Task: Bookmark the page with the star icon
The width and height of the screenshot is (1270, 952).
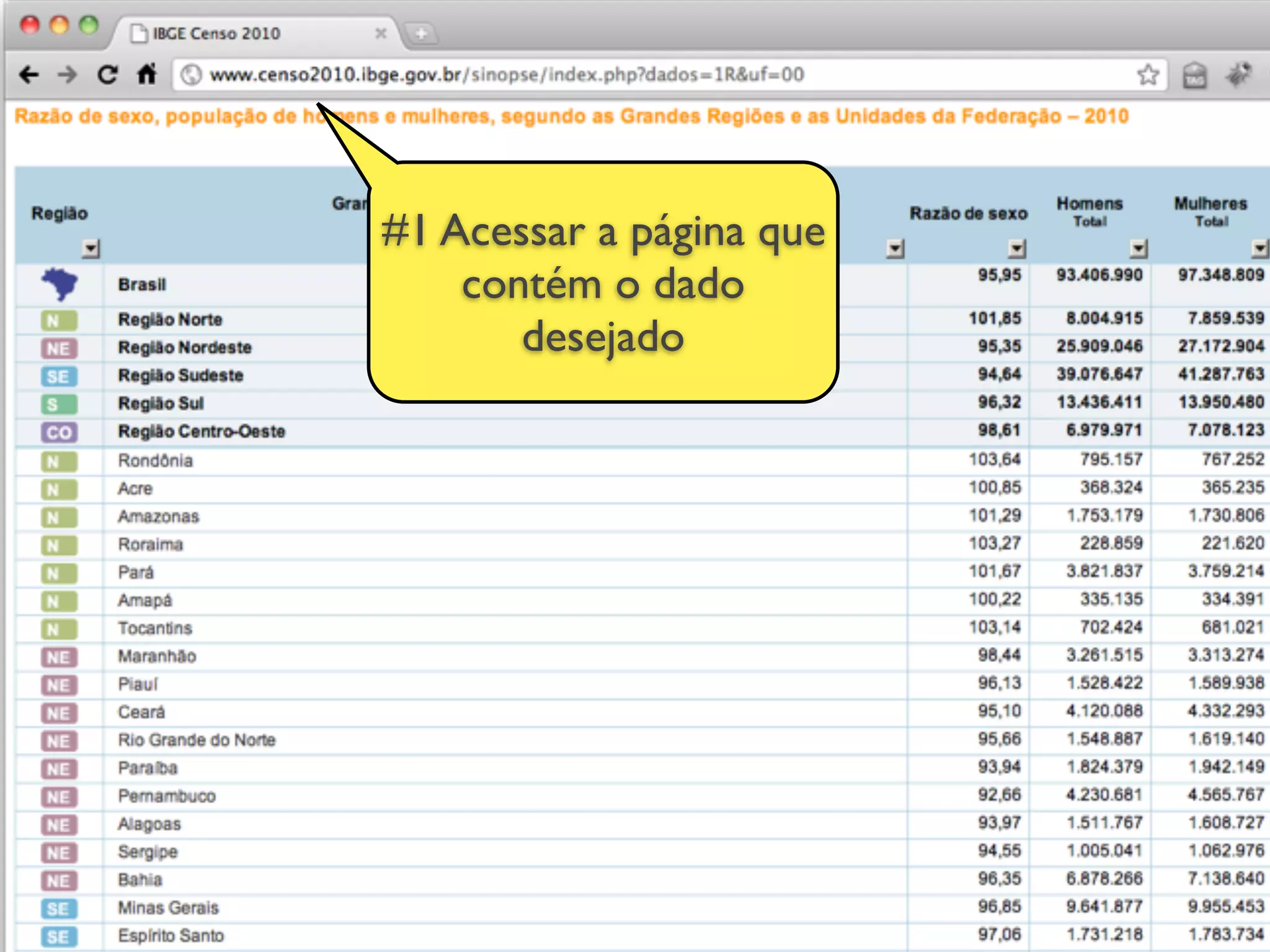Action: click(1148, 75)
